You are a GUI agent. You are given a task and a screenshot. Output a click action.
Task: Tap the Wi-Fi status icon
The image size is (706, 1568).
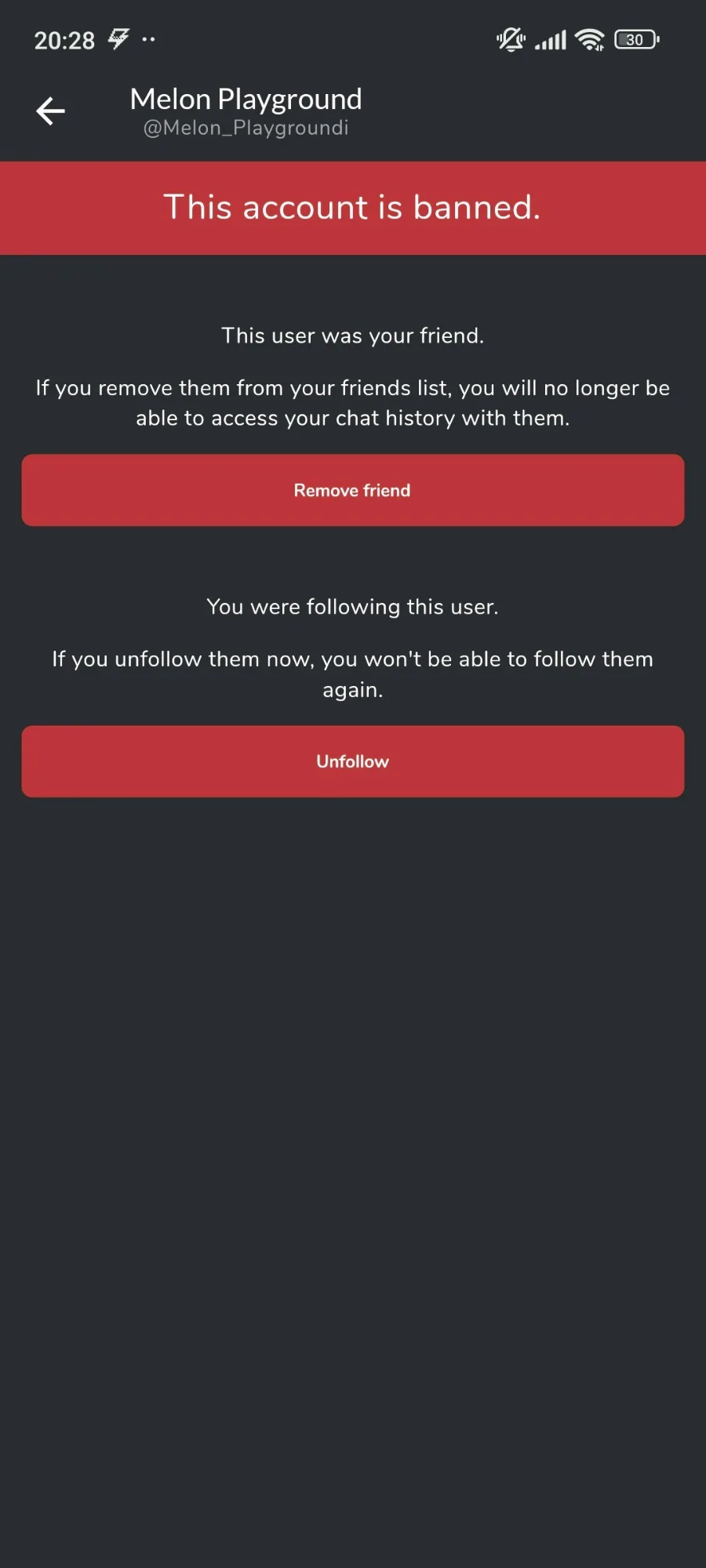[589, 39]
